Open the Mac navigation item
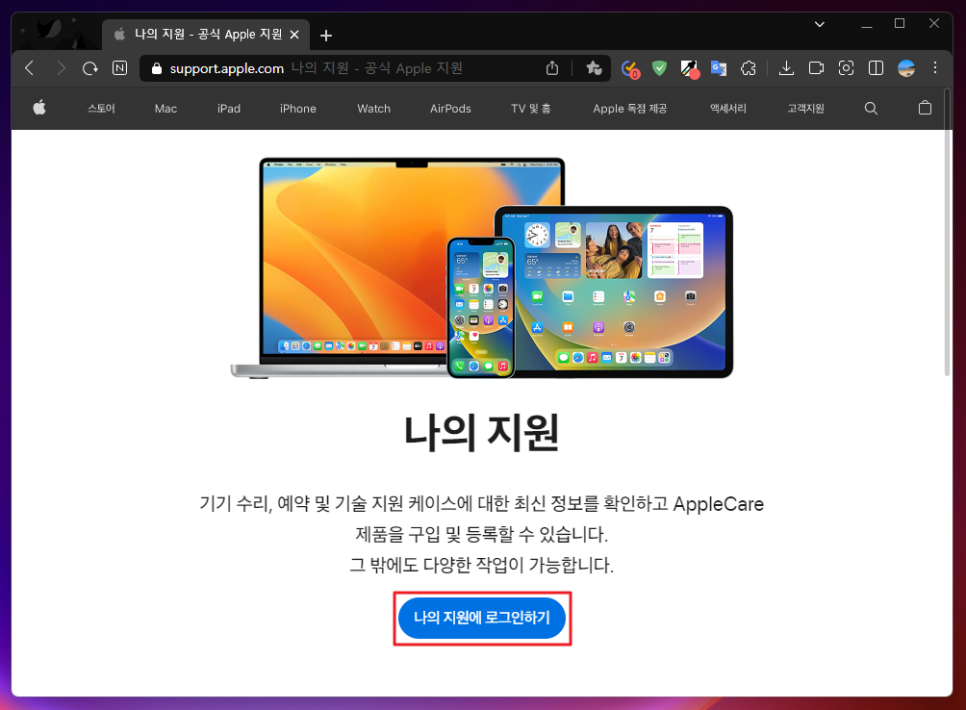The image size is (966, 710). [166, 108]
